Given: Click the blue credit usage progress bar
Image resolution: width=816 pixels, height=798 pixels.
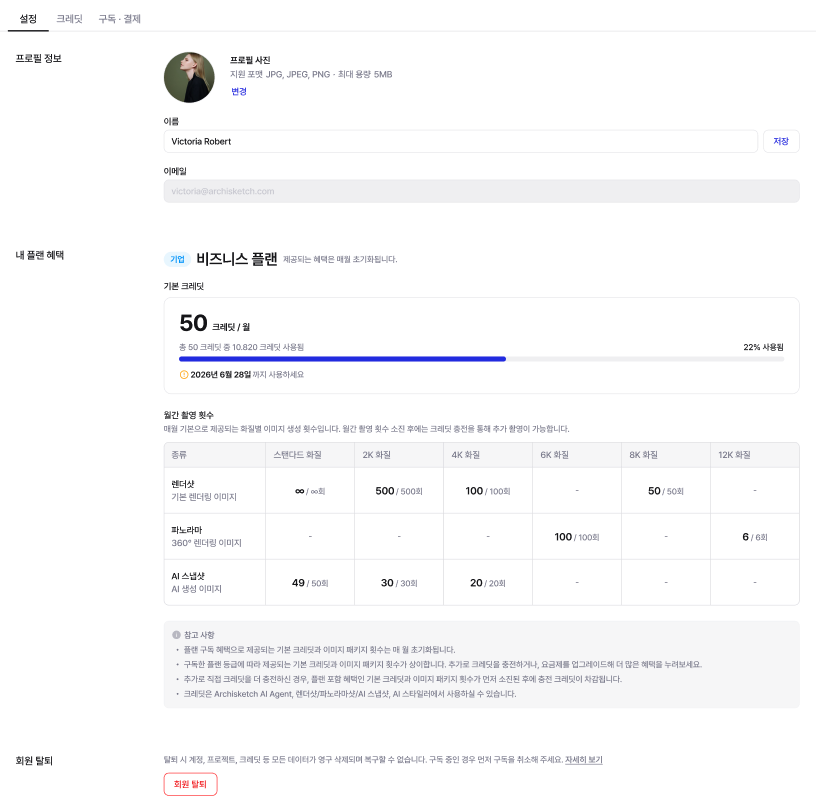Looking at the screenshot, I should (342, 359).
